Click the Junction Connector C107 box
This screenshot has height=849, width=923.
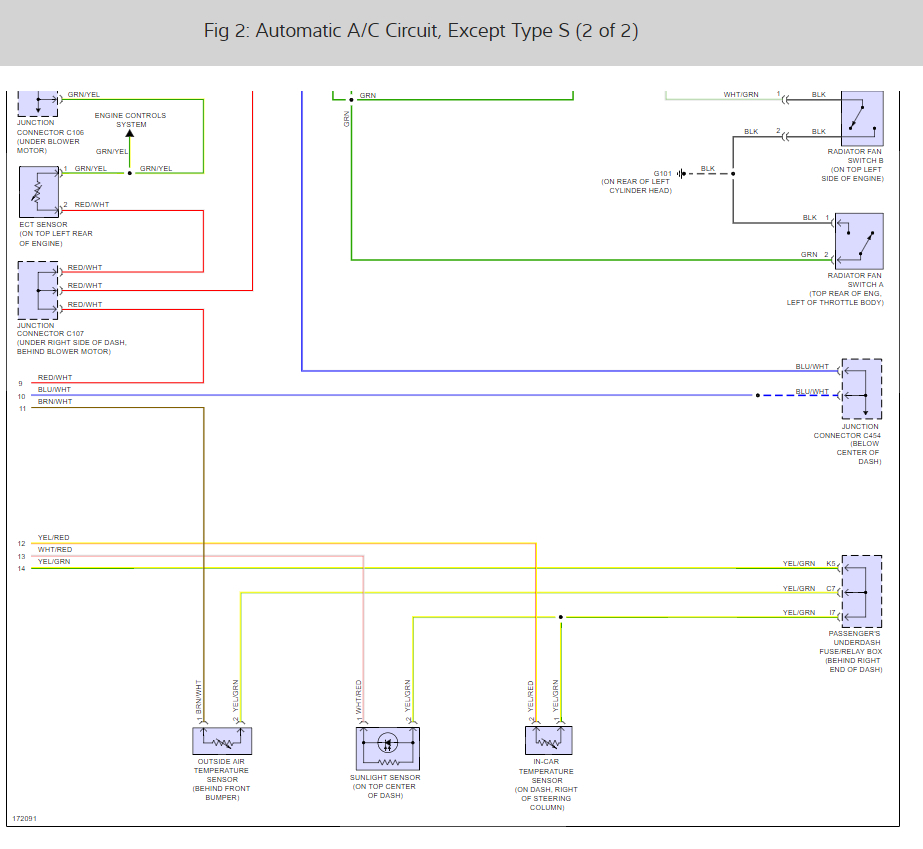38,290
